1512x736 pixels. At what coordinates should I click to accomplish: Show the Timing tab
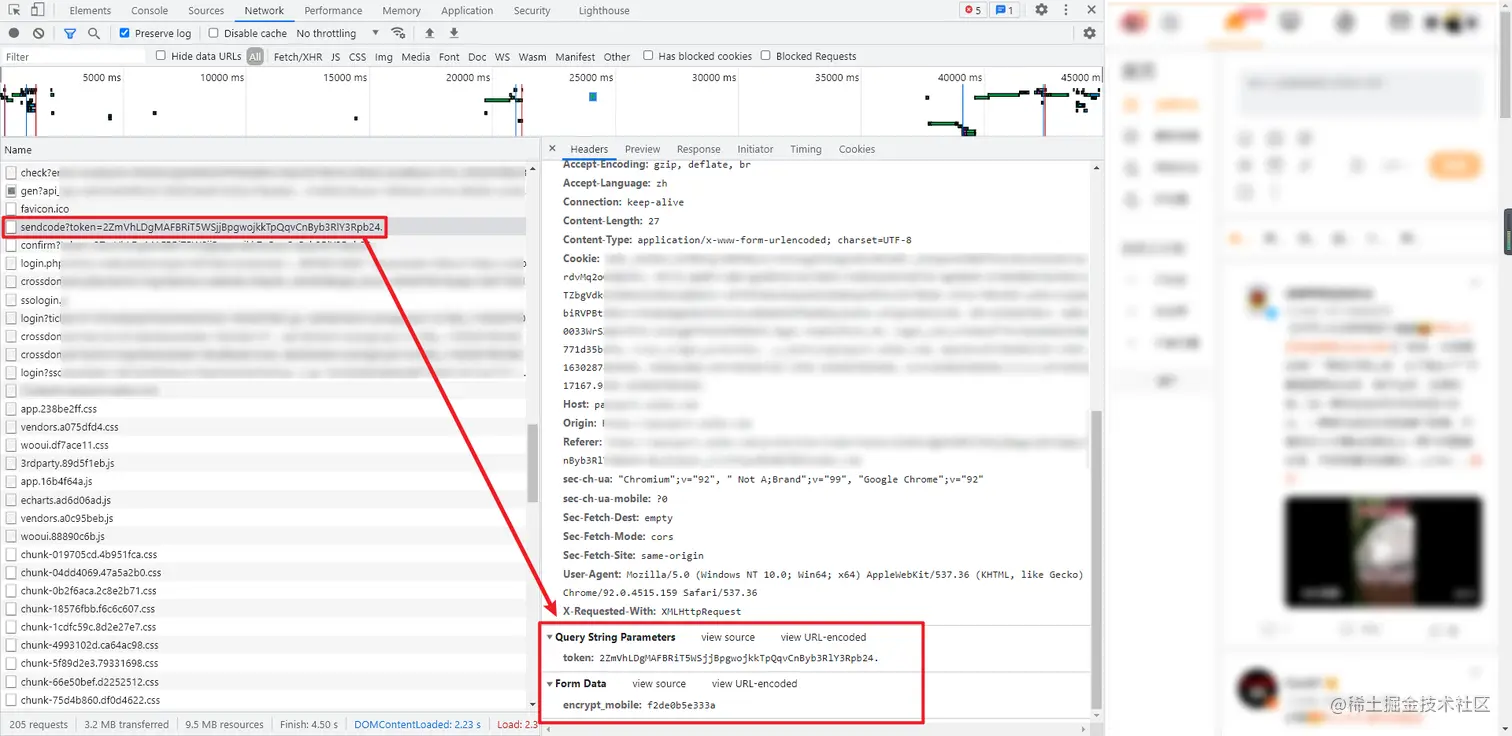(805, 149)
